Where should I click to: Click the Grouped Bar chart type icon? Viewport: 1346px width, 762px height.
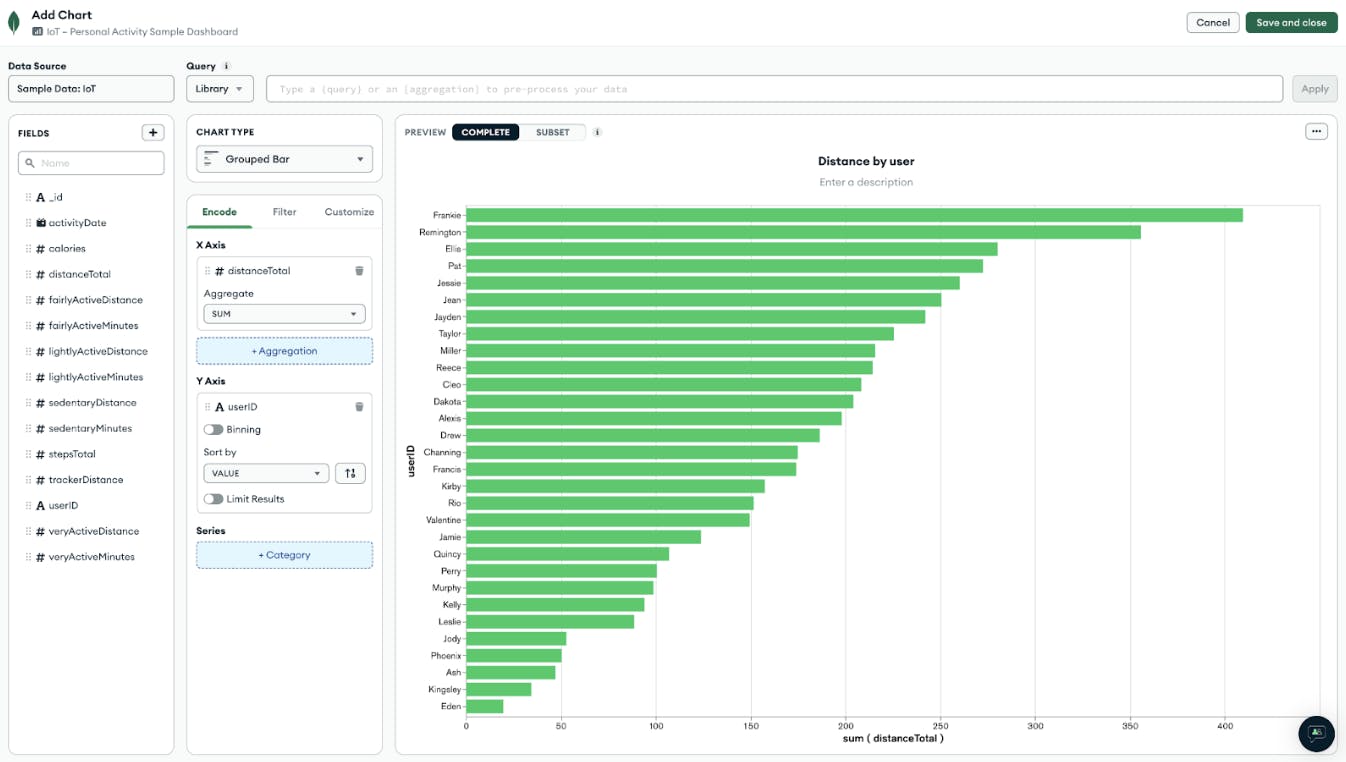tap(211, 159)
